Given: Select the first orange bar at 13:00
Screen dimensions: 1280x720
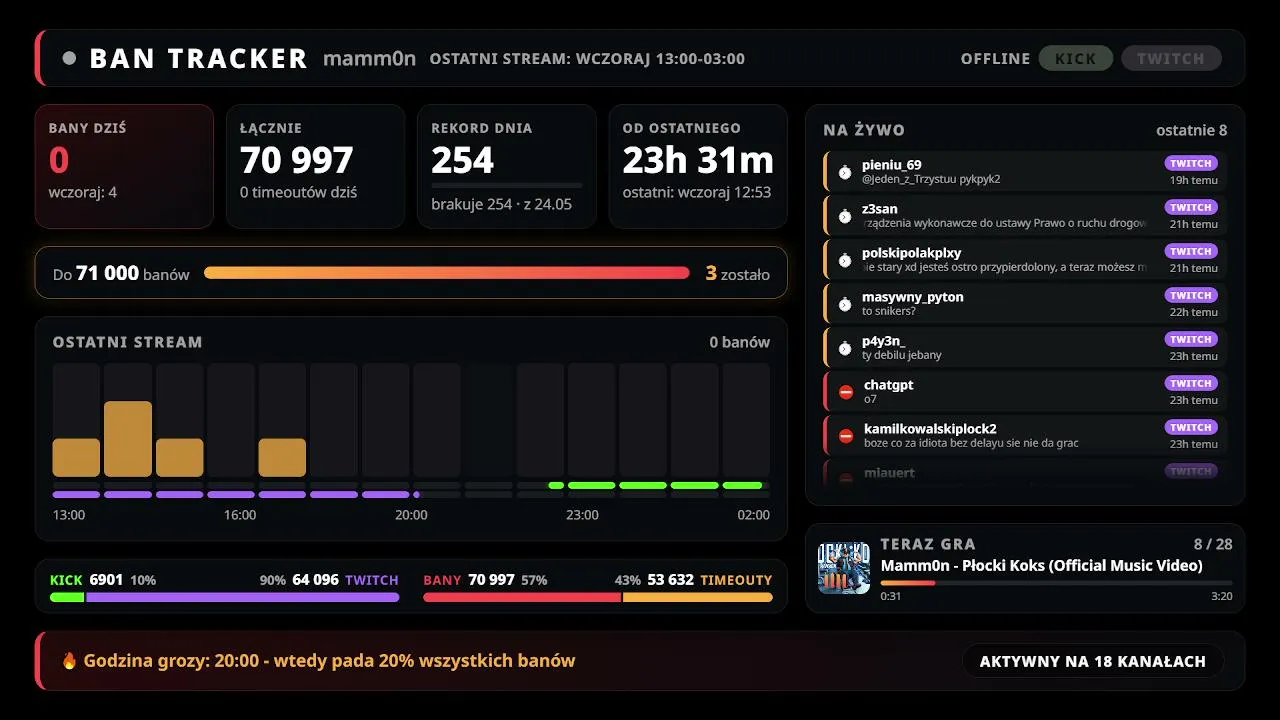Looking at the screenshot, I should click(76, 457).
